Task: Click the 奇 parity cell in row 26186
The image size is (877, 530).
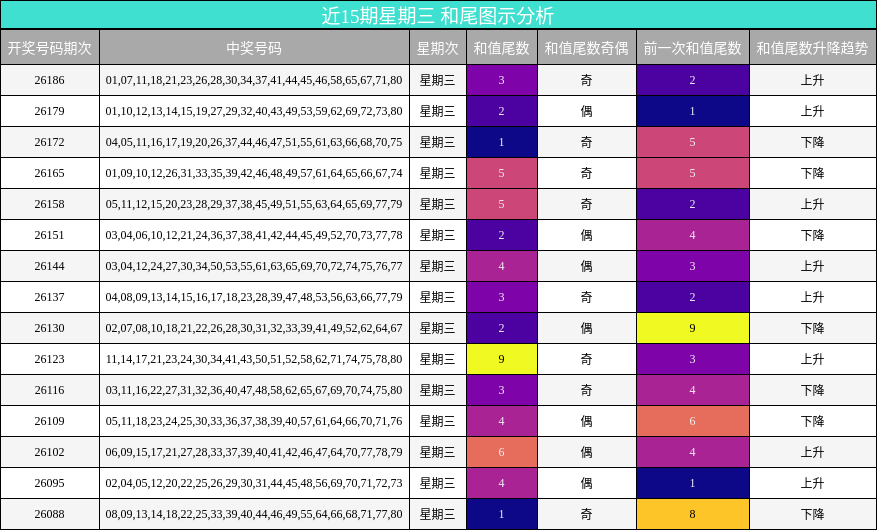Action: (x=587, y=81)
